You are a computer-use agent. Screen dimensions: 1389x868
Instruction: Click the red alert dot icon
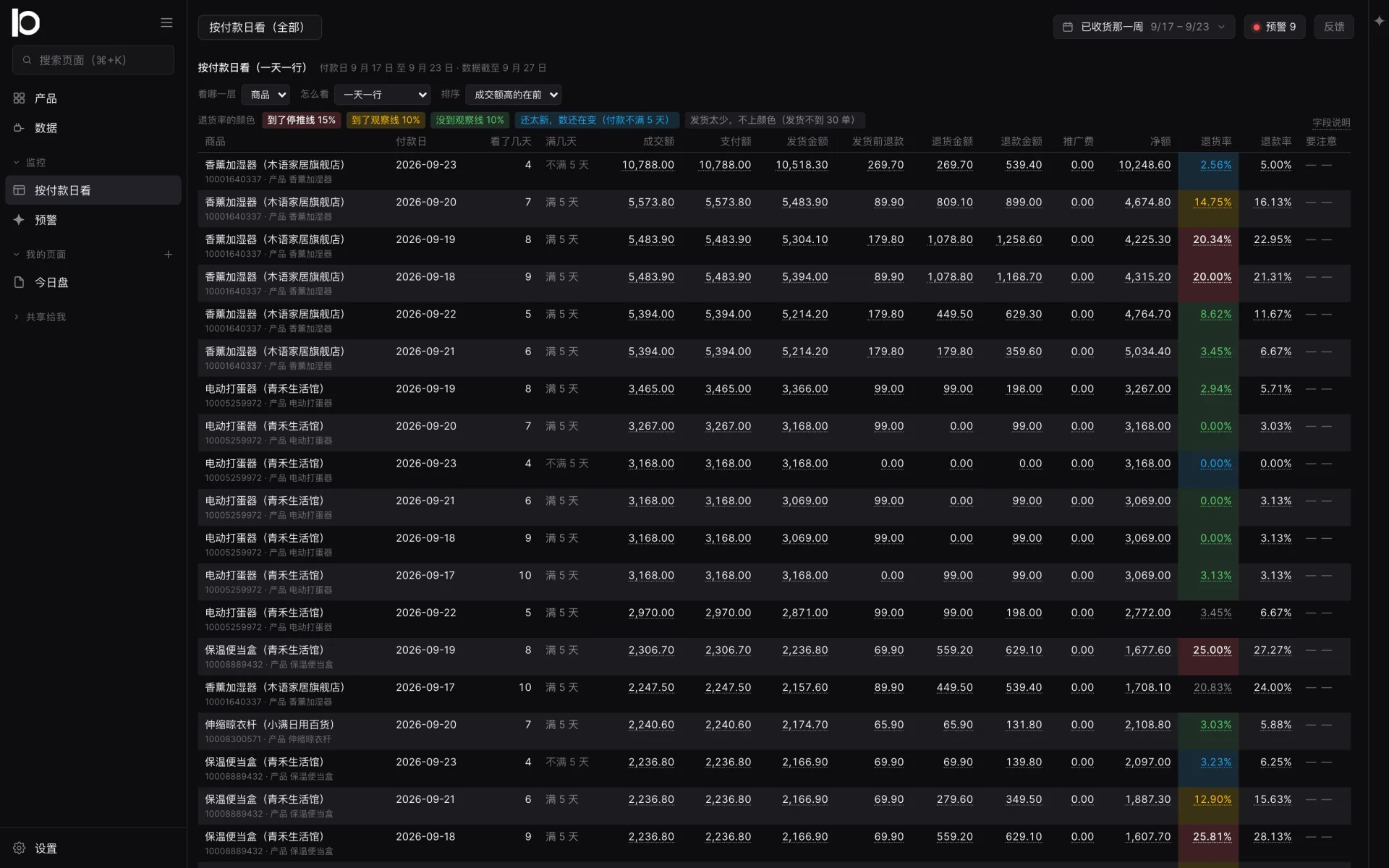(1257, 27)
